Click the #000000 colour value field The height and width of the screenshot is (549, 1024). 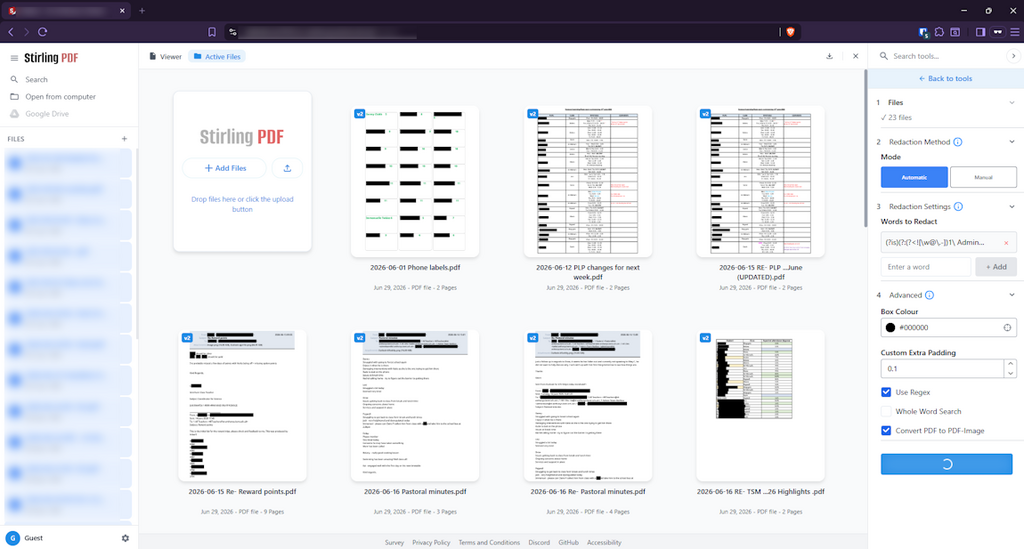pos(948,328)
